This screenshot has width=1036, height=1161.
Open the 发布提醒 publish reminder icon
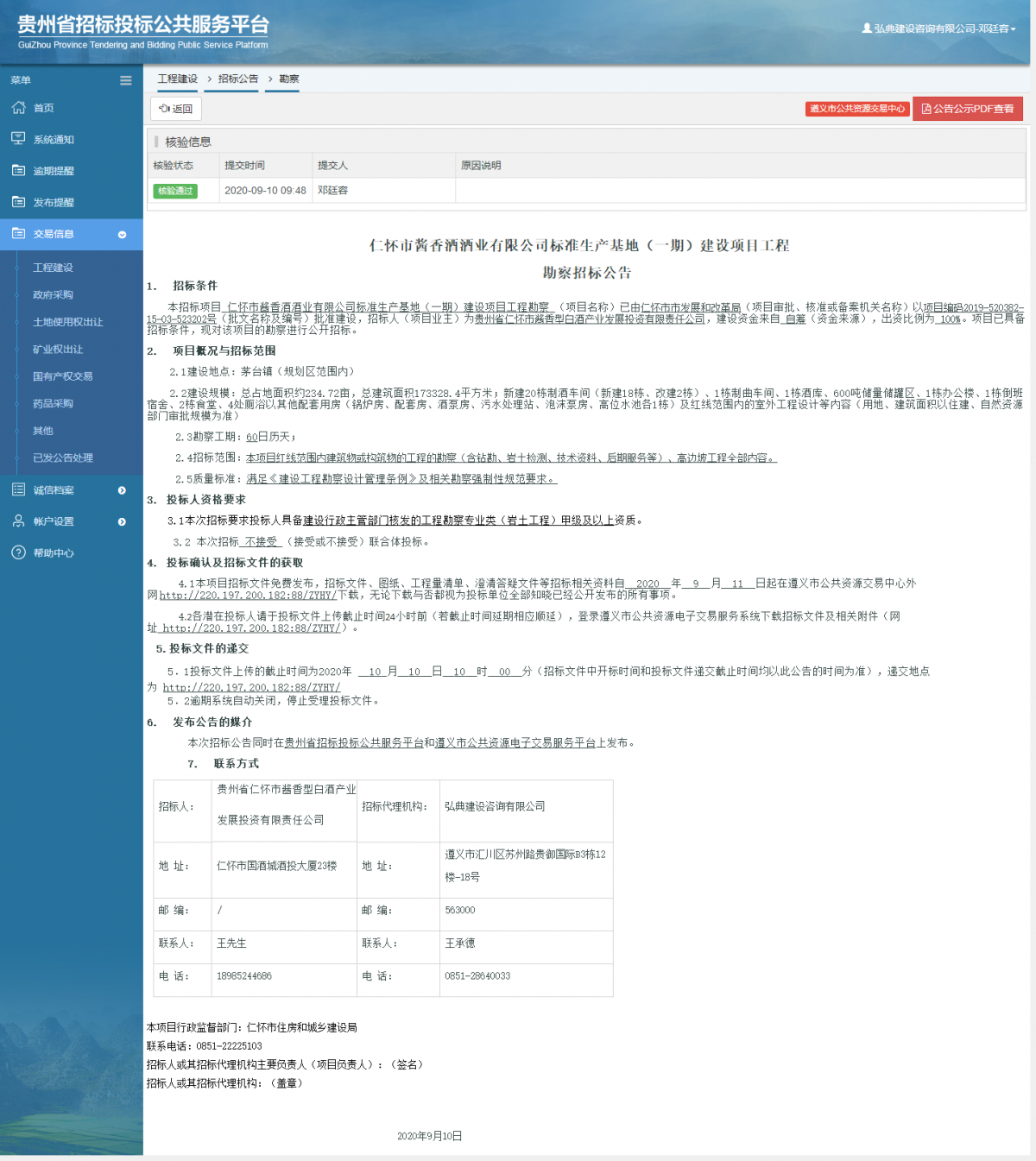(x=18, y=201)
